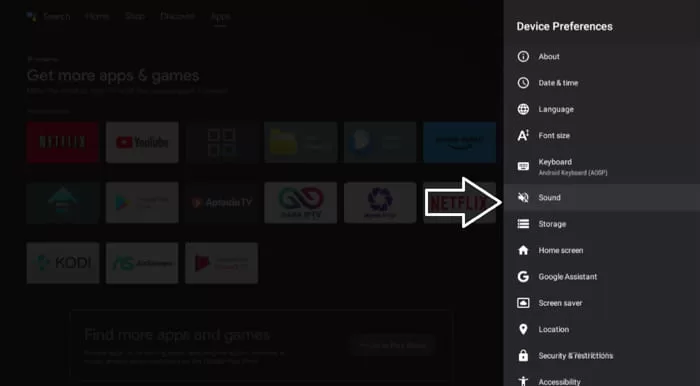
Task: Select the Date & time clock icon
Action: point(523,83)
